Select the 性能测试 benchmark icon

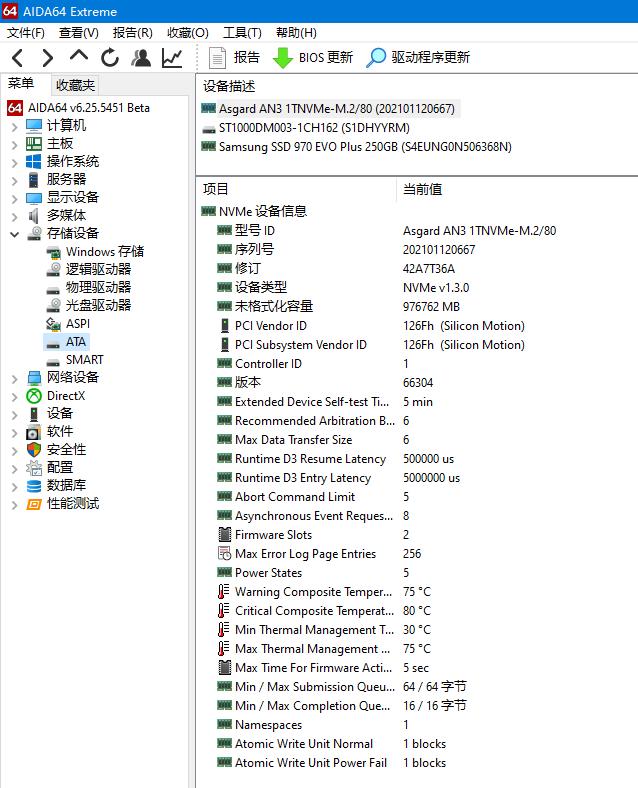(34, 504)
